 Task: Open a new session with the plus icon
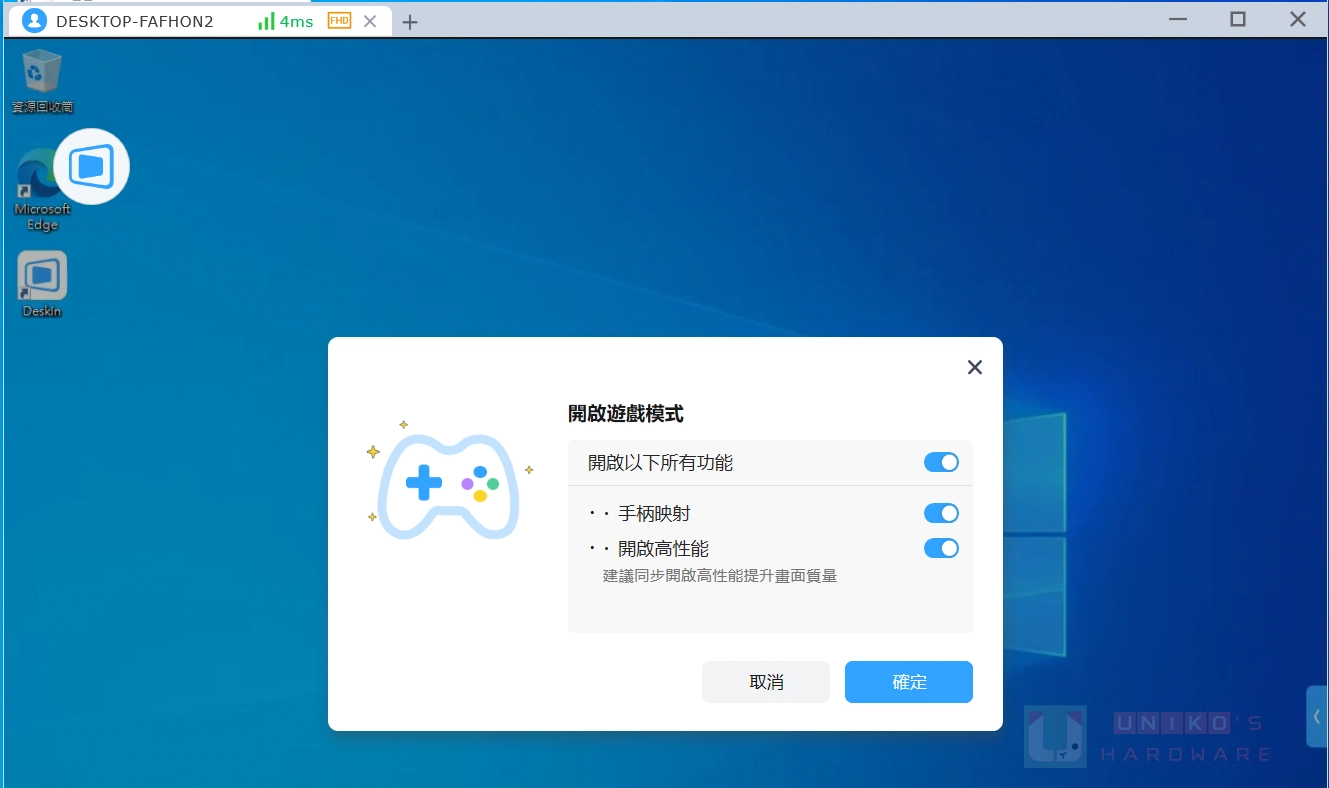(x=410, y=20)
